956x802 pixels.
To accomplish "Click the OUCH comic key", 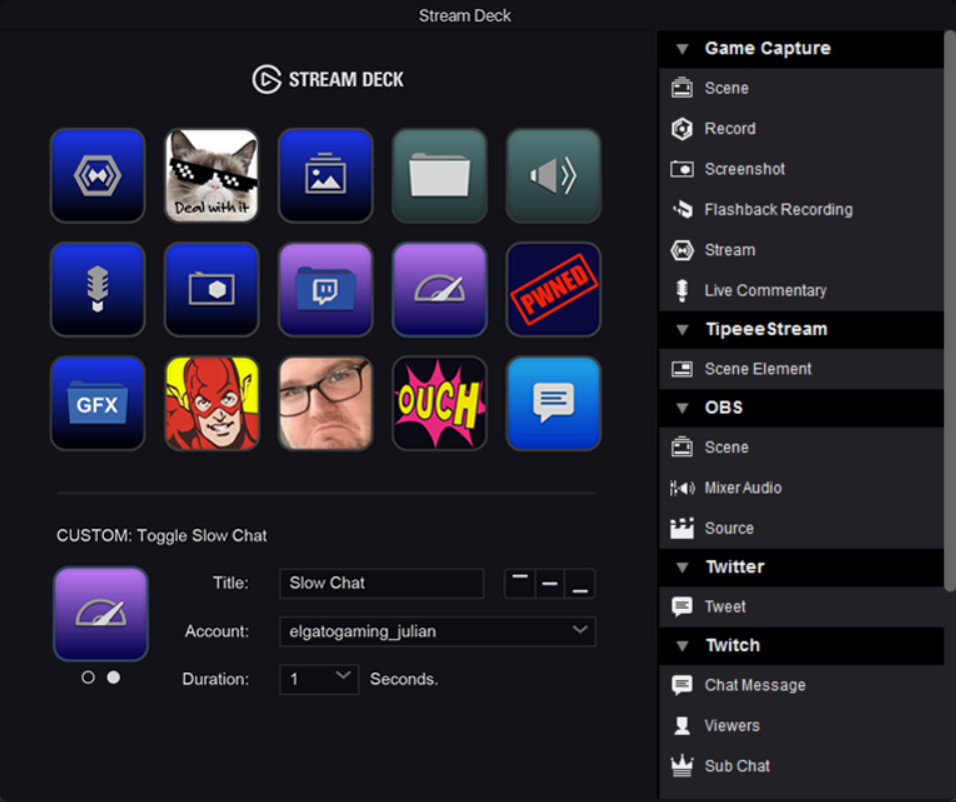I will pyautogui.click(x=440, y=404).
